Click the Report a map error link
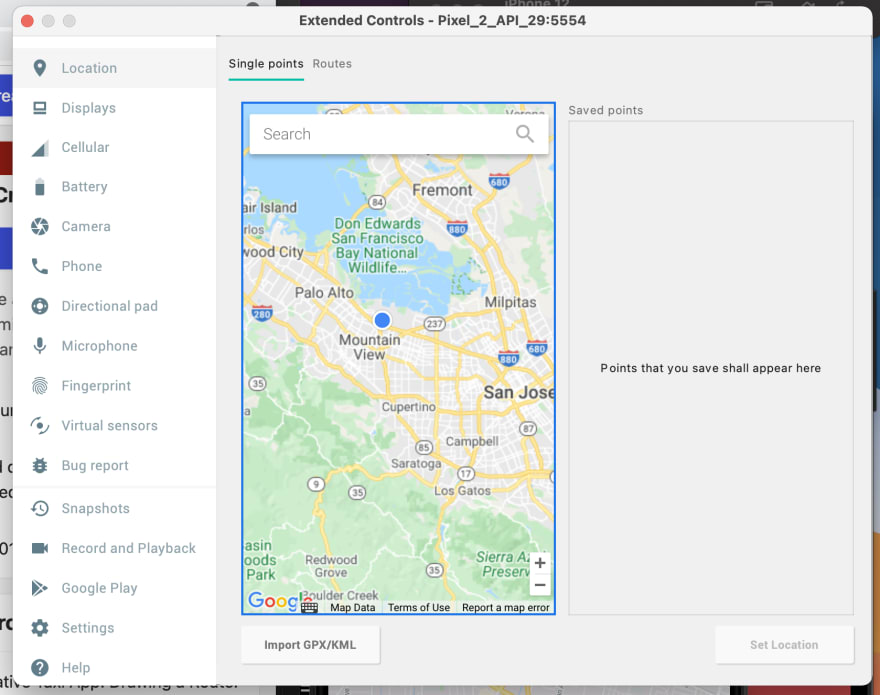The height and width of the screenshot is (695, 880). pos(506,607)
